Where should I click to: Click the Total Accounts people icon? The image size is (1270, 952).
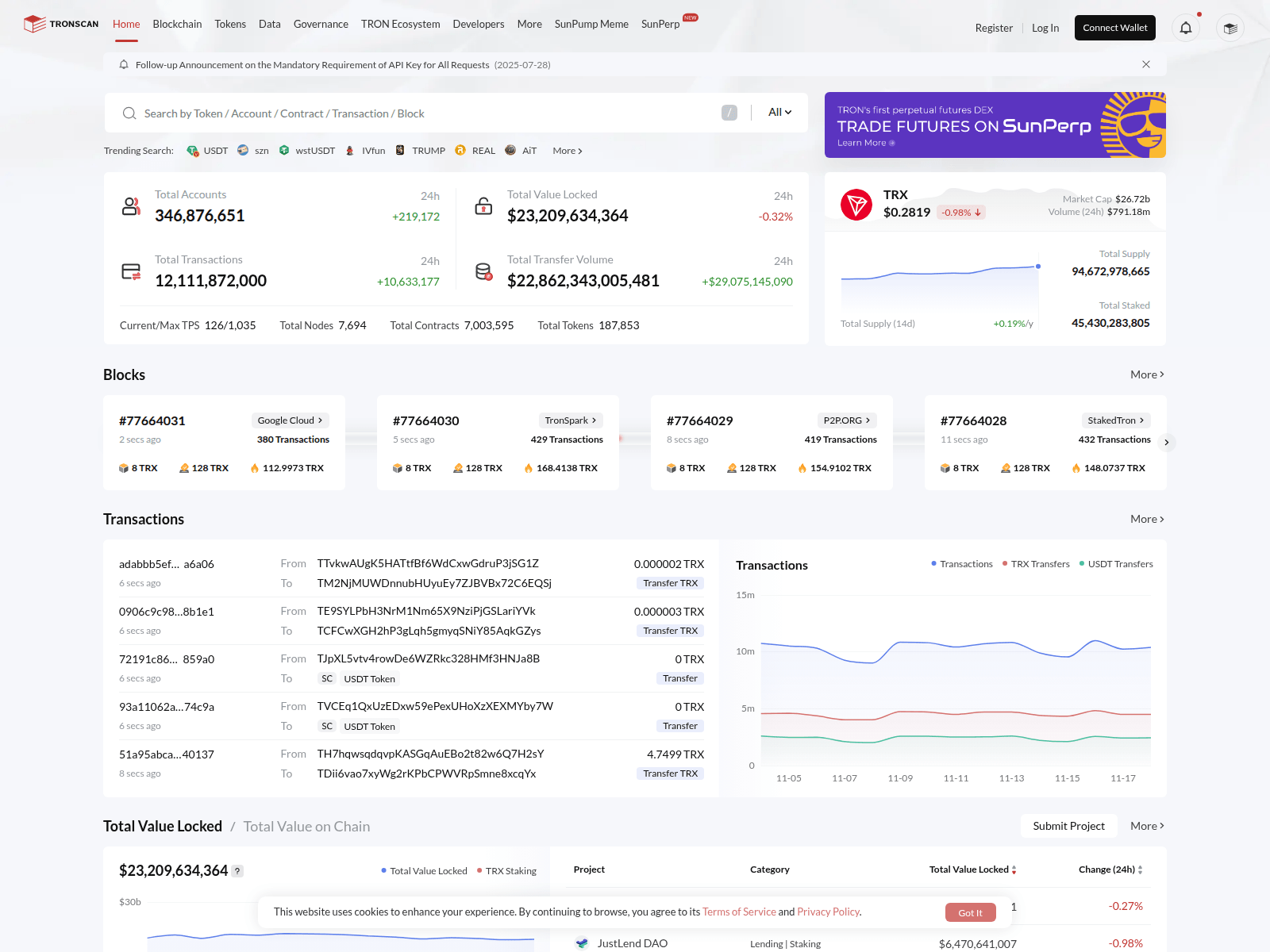pos(131,206)
